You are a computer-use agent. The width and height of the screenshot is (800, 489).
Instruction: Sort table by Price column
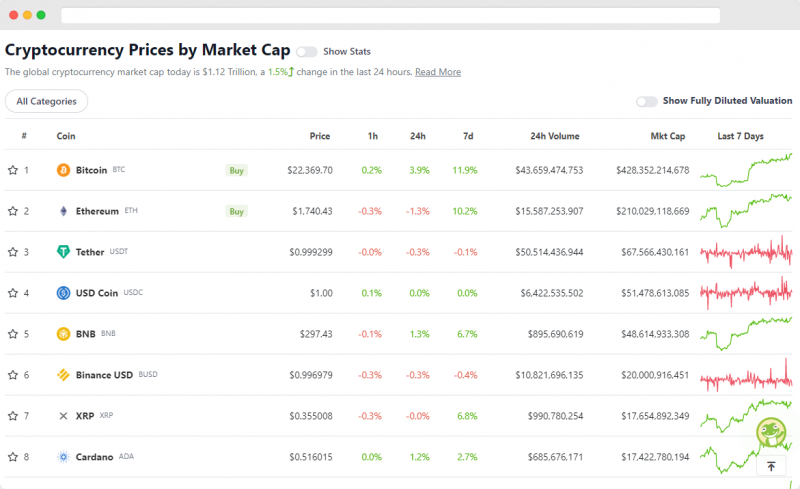[x=320, y=136]
